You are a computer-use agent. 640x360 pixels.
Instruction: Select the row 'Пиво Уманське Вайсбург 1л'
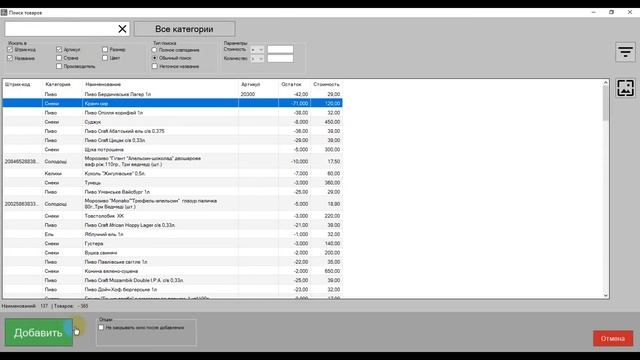(x=173, y=192)
